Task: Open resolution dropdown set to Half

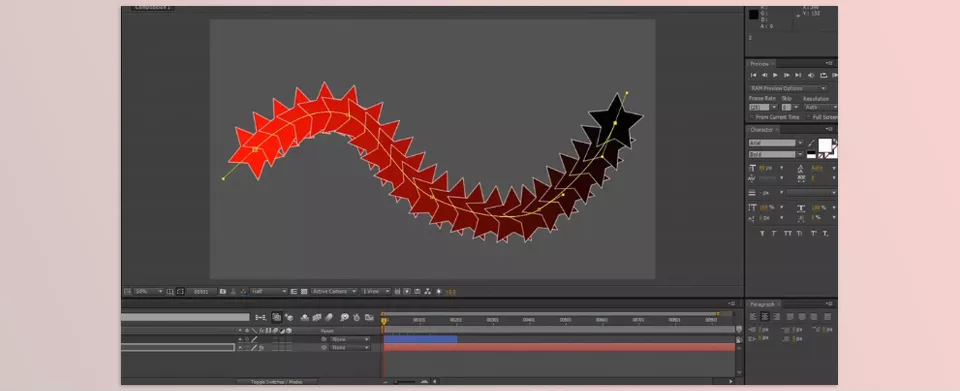Action: pyautogui.click(x=269, y=292)
